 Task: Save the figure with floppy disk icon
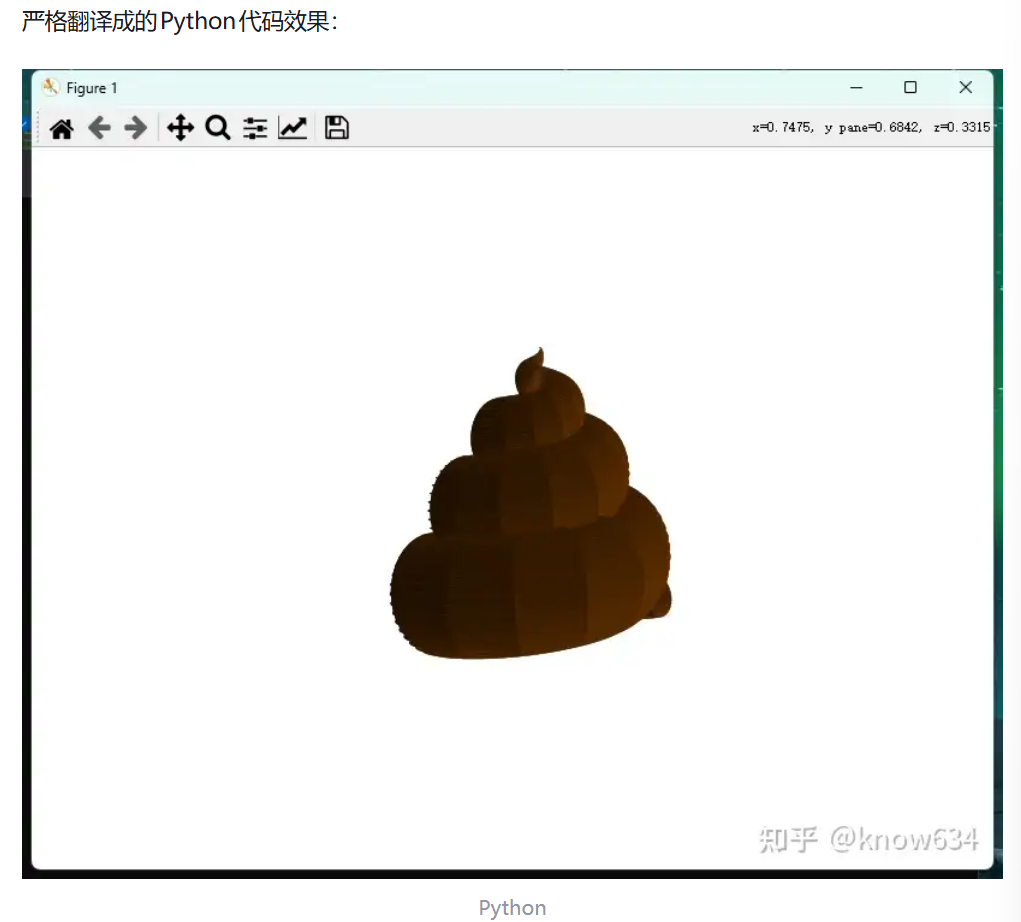(337, 128)
